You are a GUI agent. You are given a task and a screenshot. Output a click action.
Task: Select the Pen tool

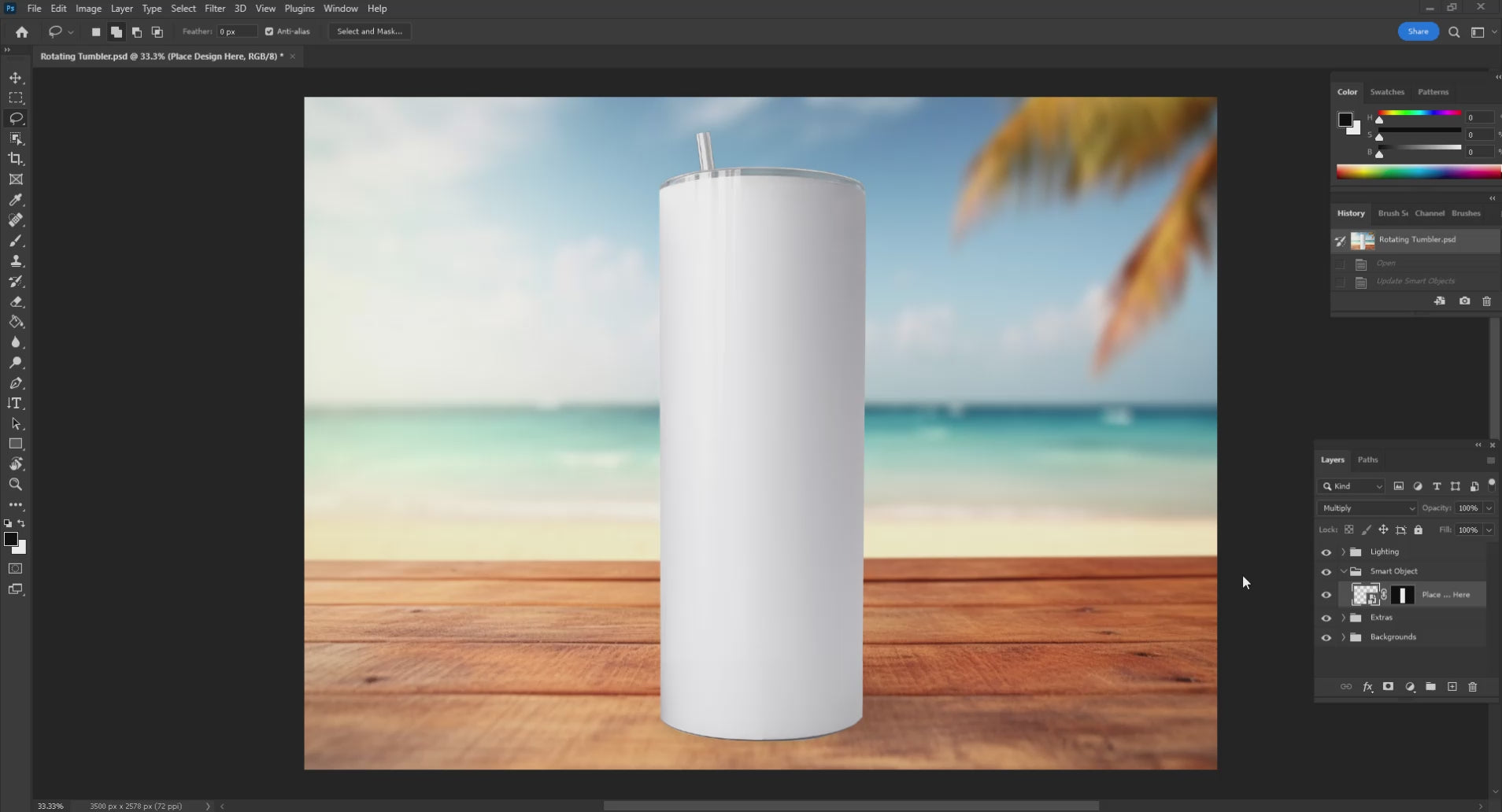(x=16, y=383)
